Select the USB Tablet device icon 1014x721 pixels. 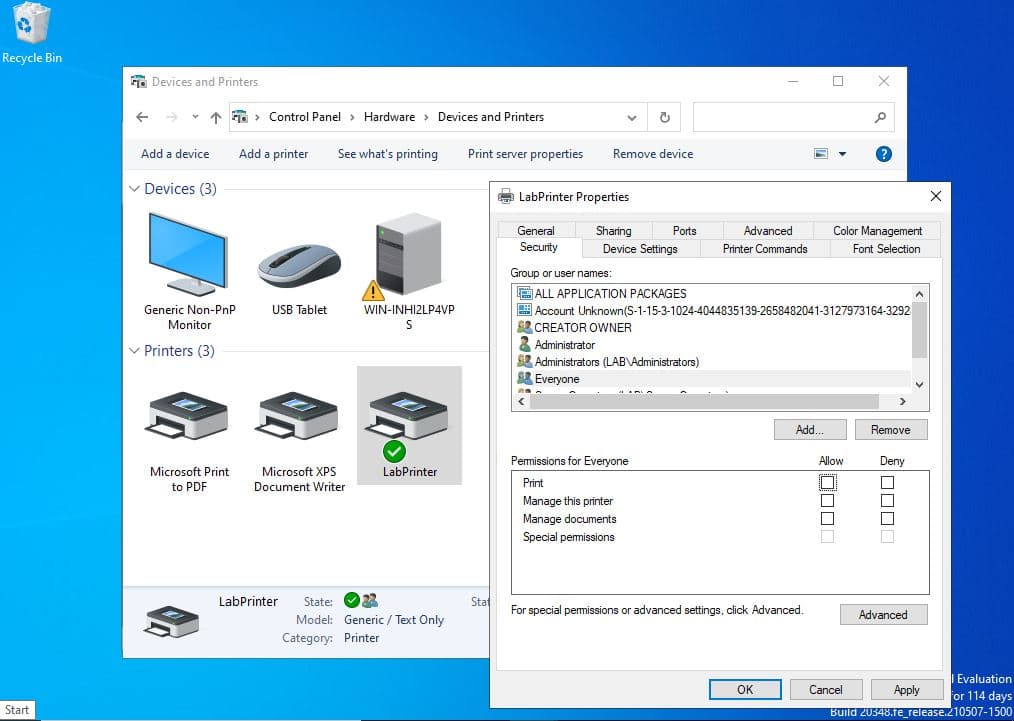[x=299, y=267]
